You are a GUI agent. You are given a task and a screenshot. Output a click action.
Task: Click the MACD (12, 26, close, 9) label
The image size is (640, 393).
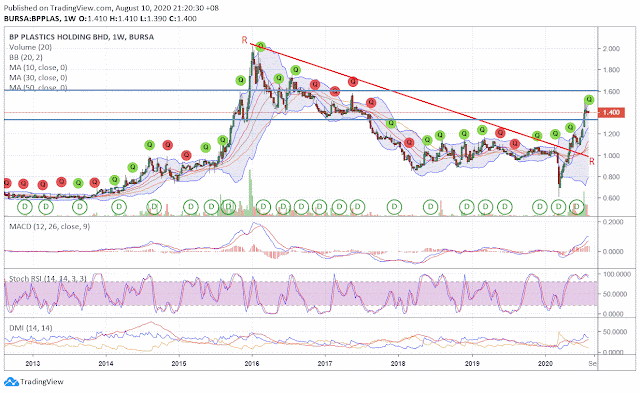[49, 226]
